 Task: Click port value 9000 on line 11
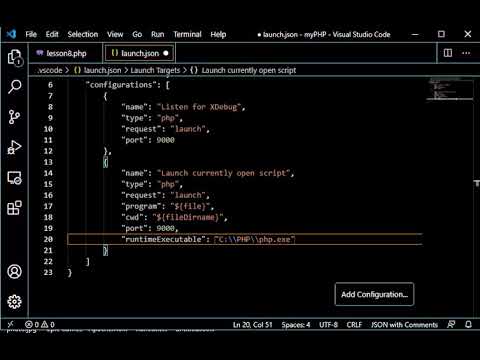(165, 140)
